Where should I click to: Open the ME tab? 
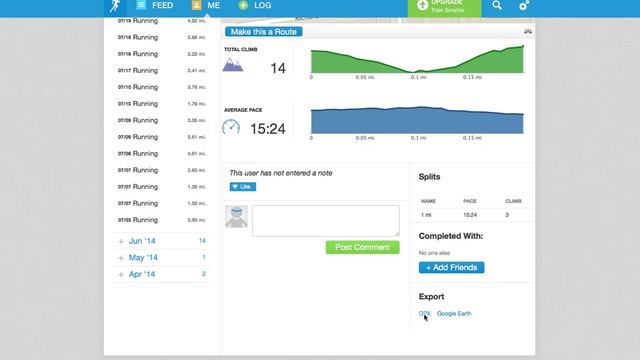[206, 5]
